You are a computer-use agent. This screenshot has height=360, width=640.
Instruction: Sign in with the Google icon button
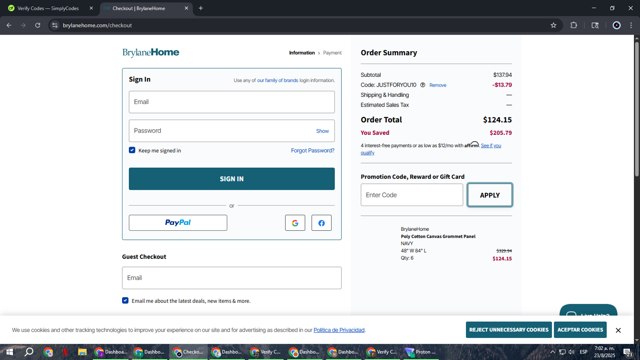(295, 223)
